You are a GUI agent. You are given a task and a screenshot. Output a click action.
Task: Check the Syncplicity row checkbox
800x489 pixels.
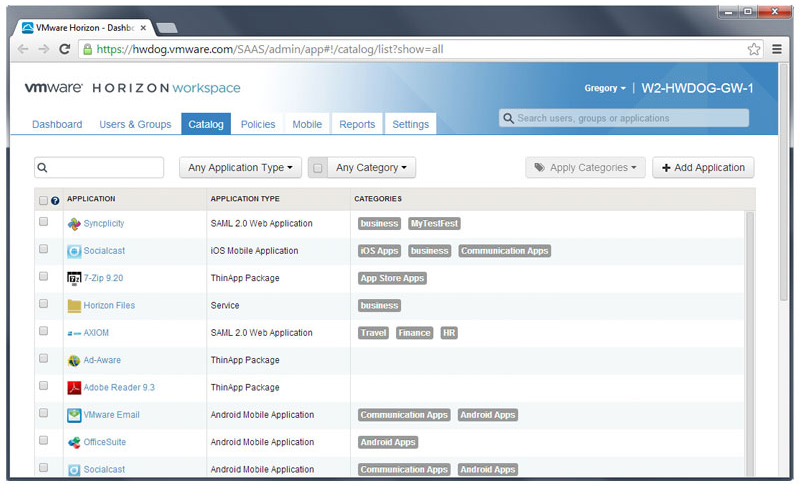pyautogui.click(x=43, y=222)
